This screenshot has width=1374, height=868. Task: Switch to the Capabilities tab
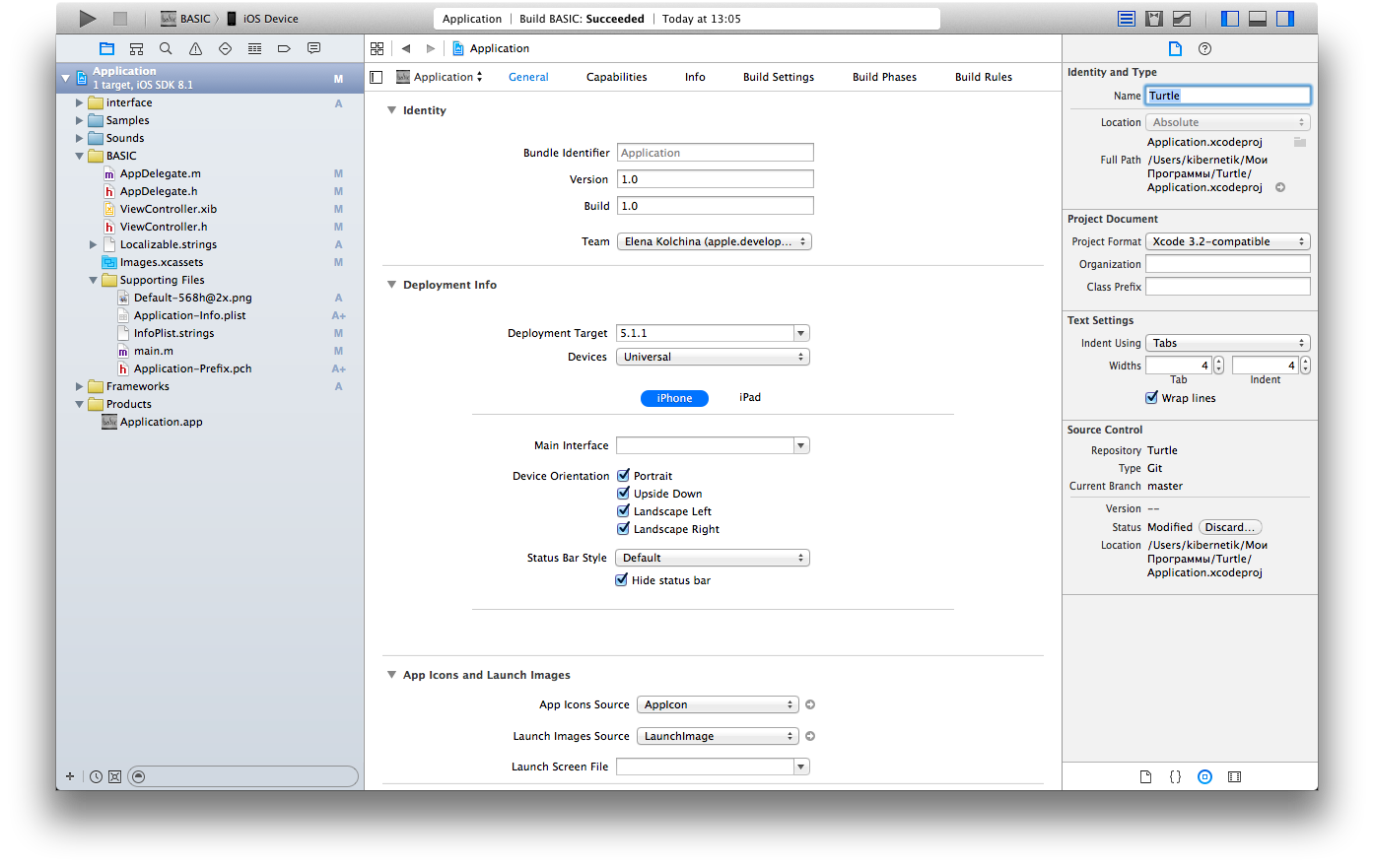point(616,77)
